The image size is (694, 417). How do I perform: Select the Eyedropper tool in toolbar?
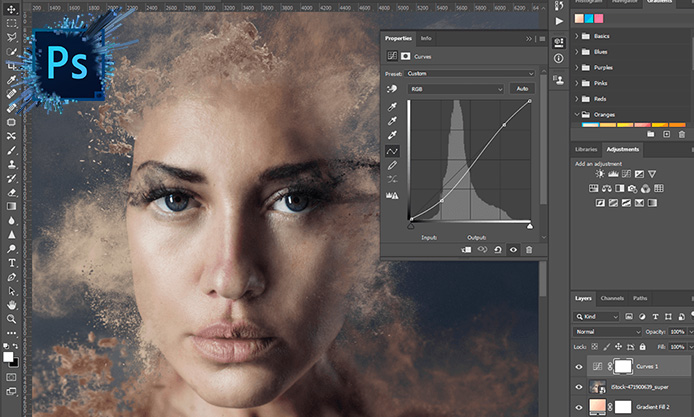[x=12, y=80]
